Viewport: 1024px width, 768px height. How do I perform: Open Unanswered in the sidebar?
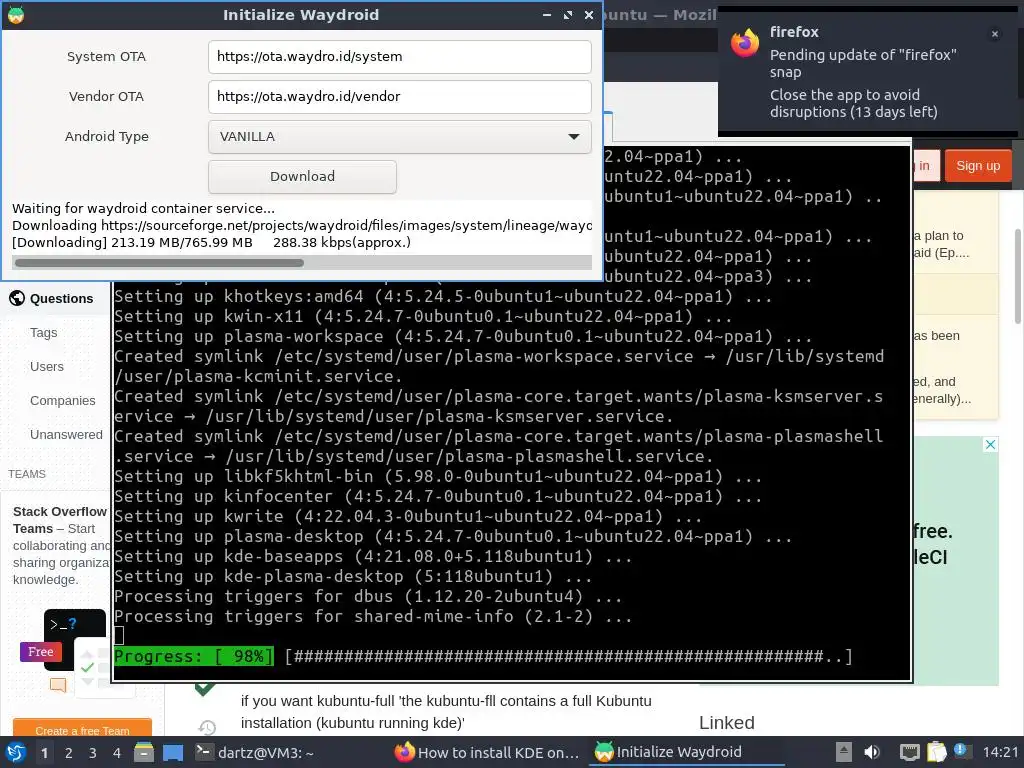point(66,434)
